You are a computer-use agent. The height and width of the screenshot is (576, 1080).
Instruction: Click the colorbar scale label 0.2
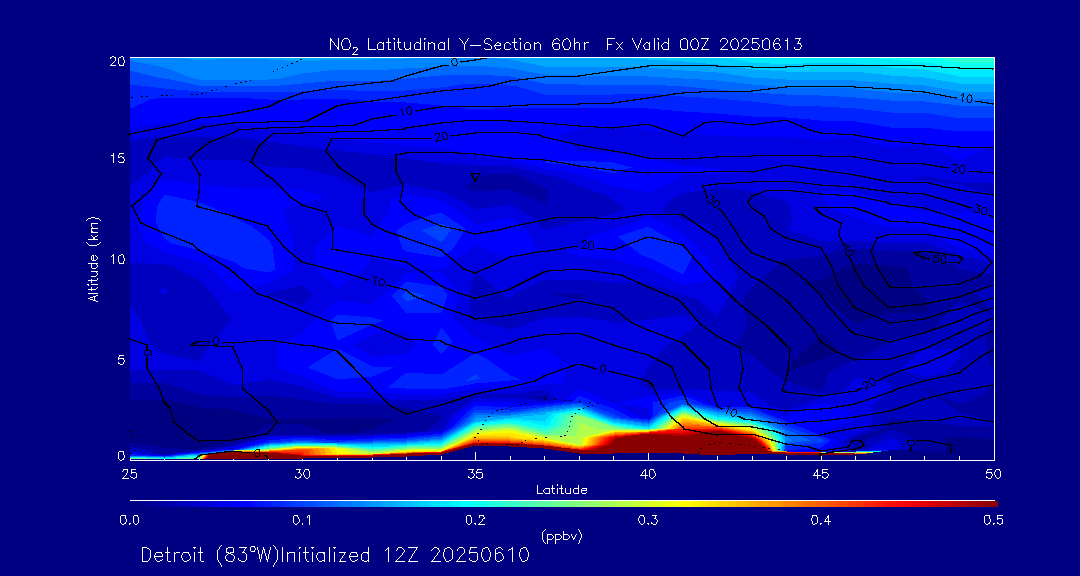coord(475,521)
